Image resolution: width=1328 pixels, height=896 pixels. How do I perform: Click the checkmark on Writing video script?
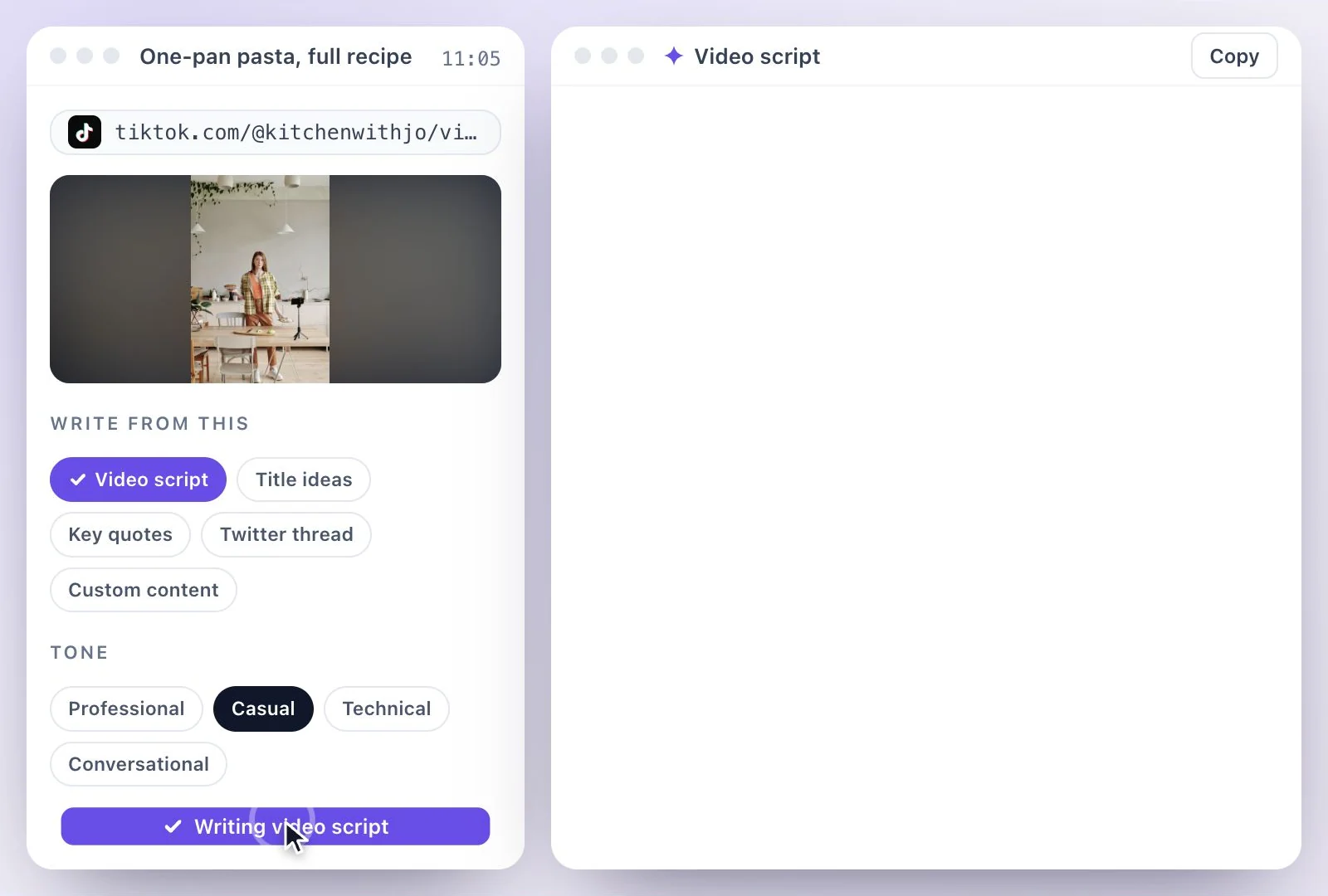pos(173,826)
